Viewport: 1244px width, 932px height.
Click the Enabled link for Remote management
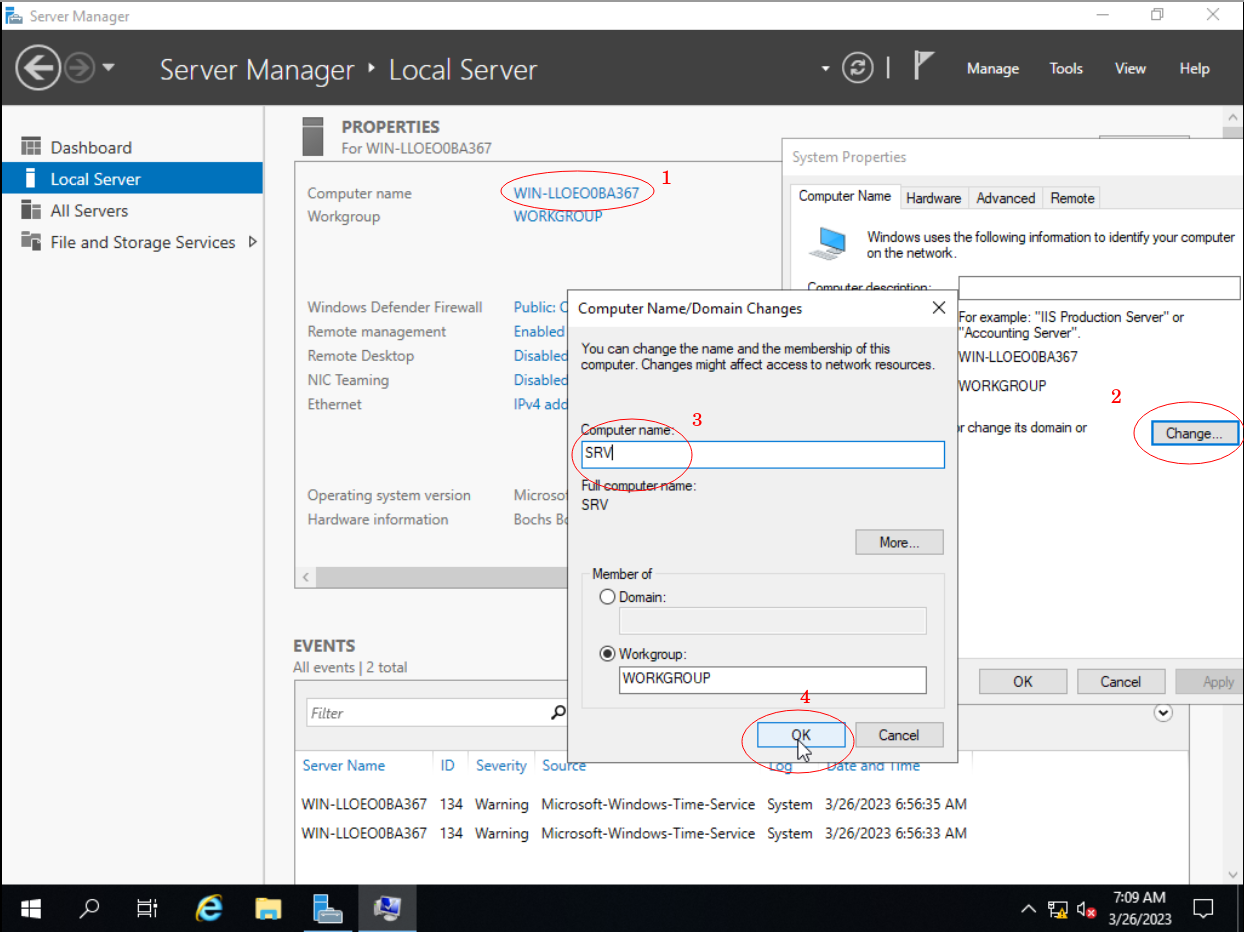(540, 331)
